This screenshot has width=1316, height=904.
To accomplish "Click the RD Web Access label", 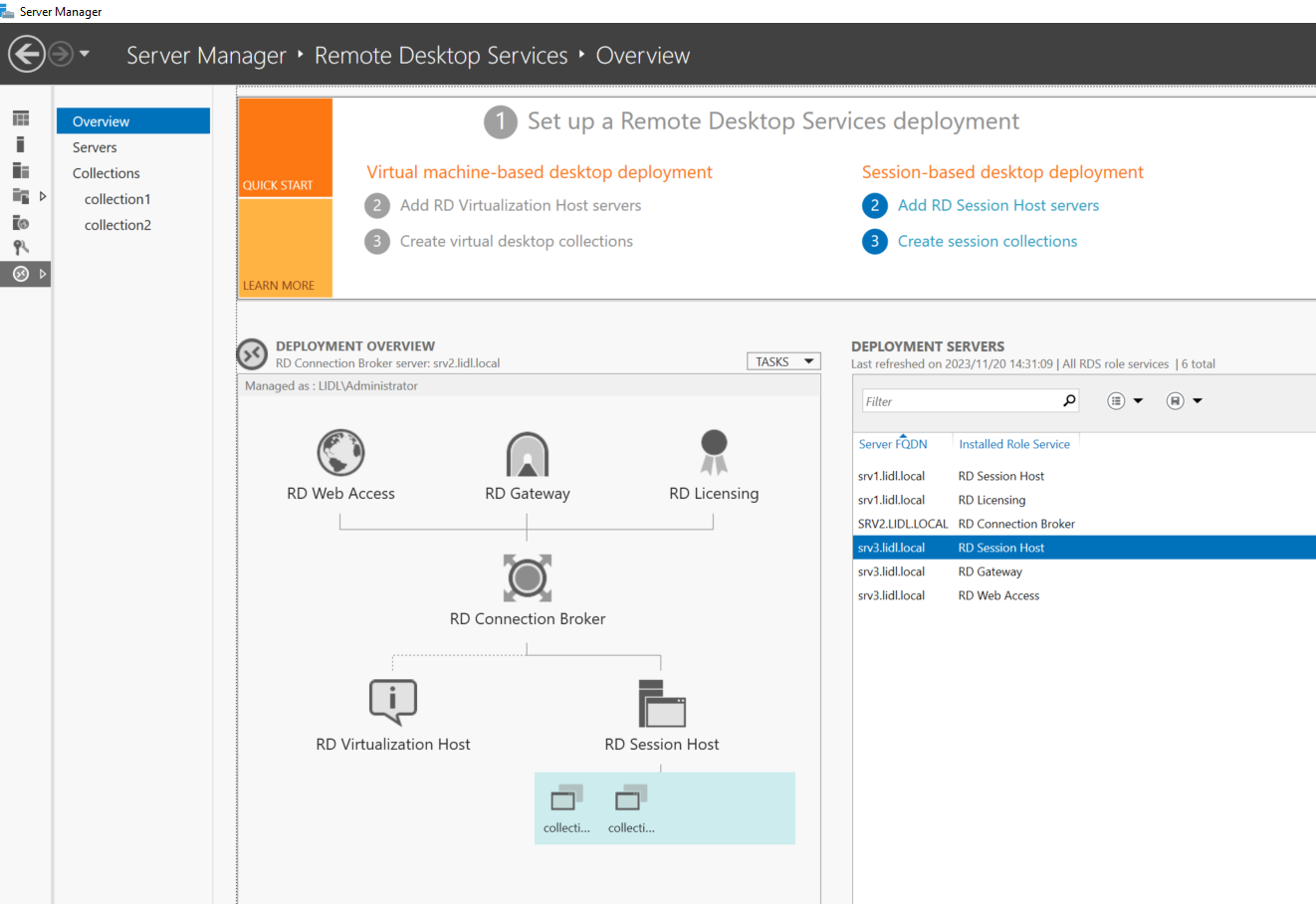I will point(340,494).
